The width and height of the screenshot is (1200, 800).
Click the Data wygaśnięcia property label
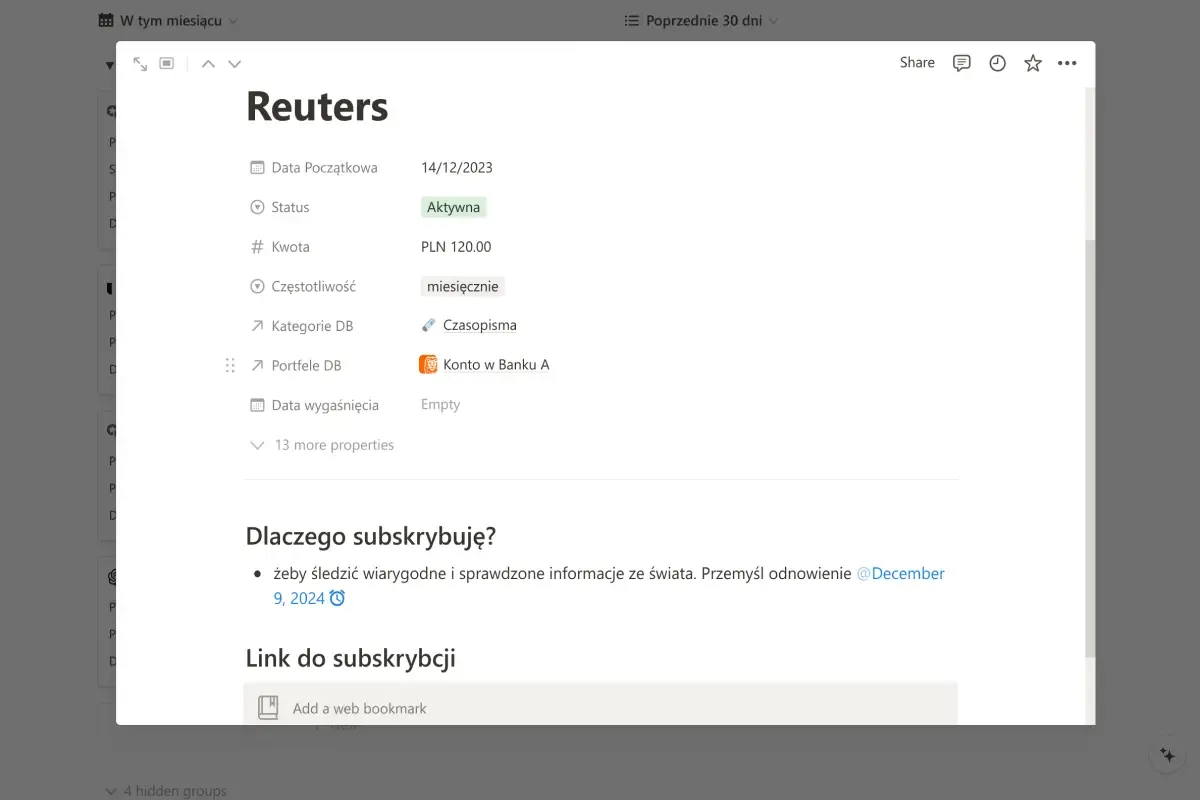(325, 405)
